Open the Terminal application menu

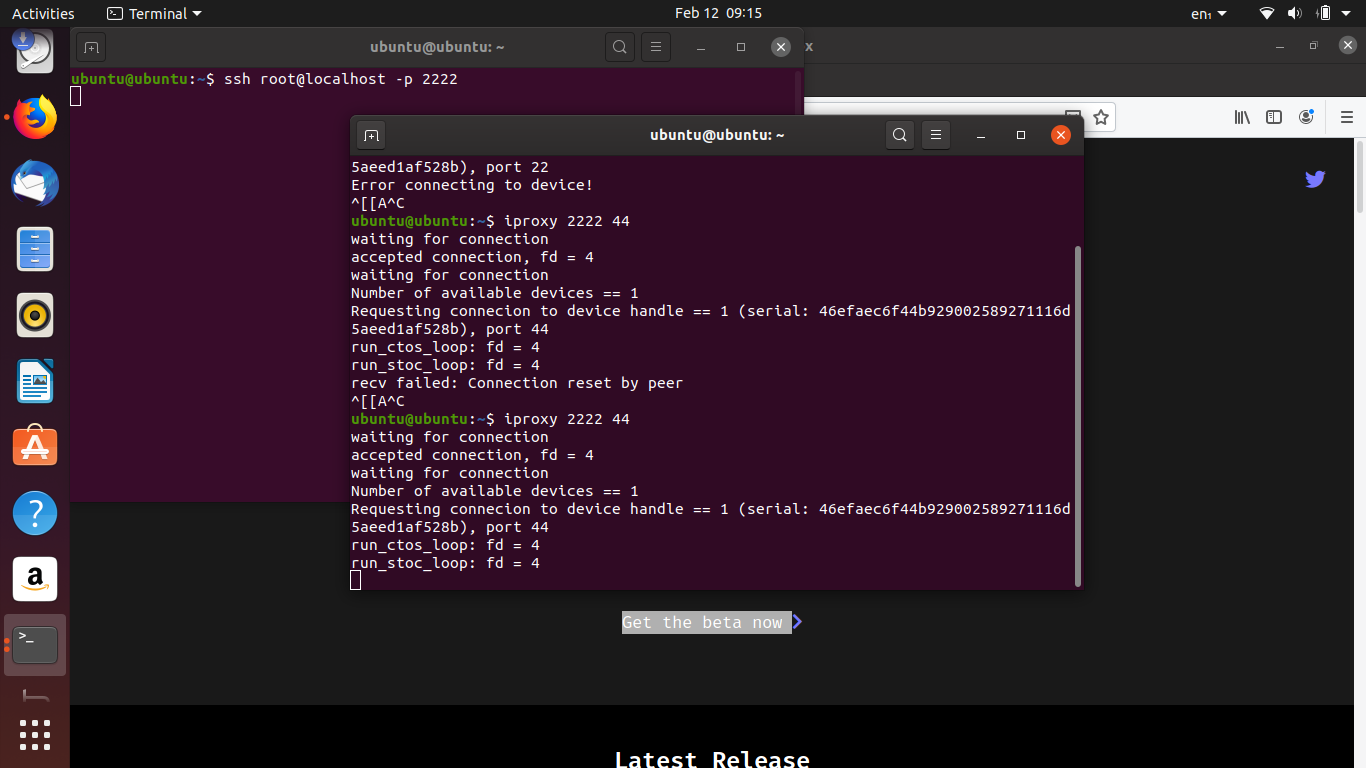click(155, 13)
